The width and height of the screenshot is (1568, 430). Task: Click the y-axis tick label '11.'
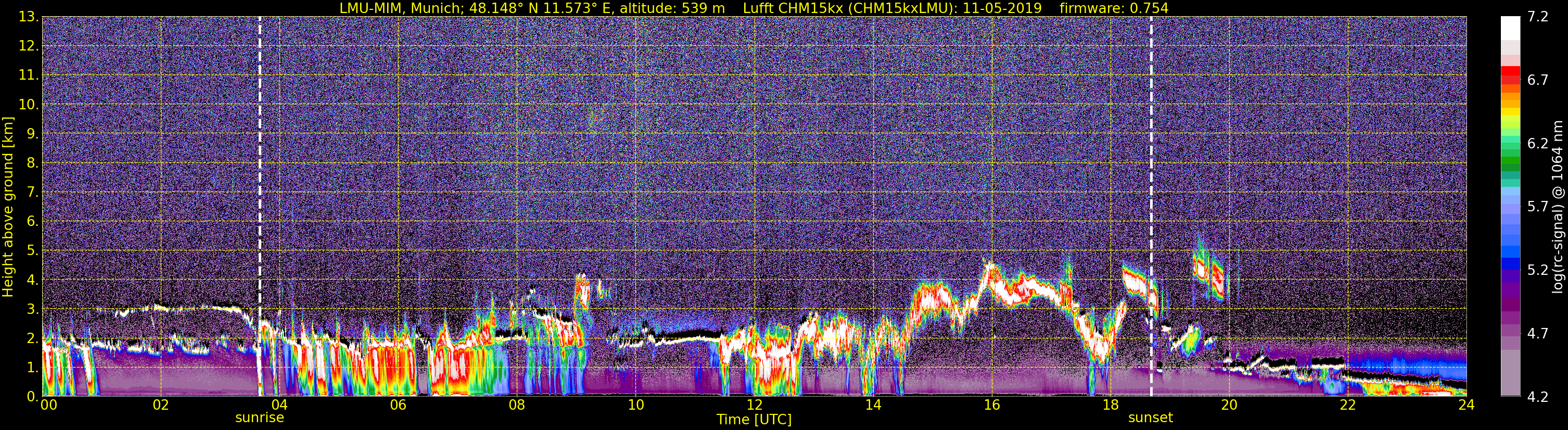29,75
